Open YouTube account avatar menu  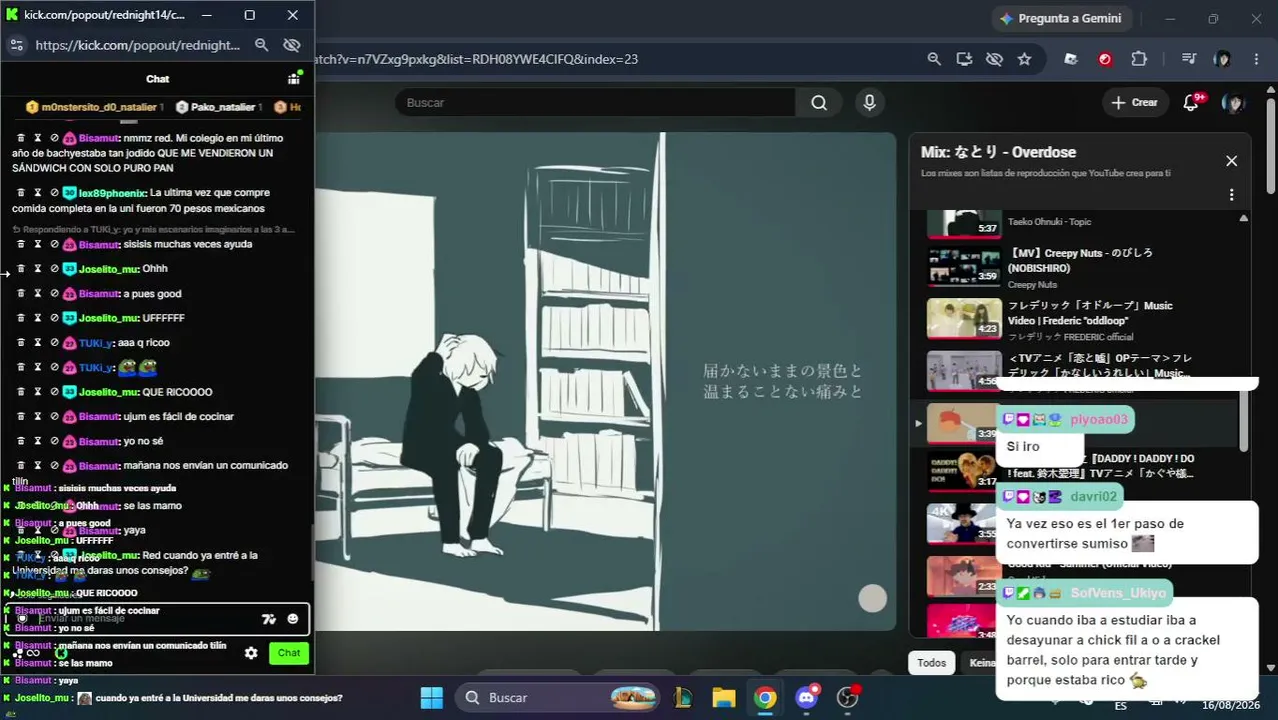(1234, 103)
